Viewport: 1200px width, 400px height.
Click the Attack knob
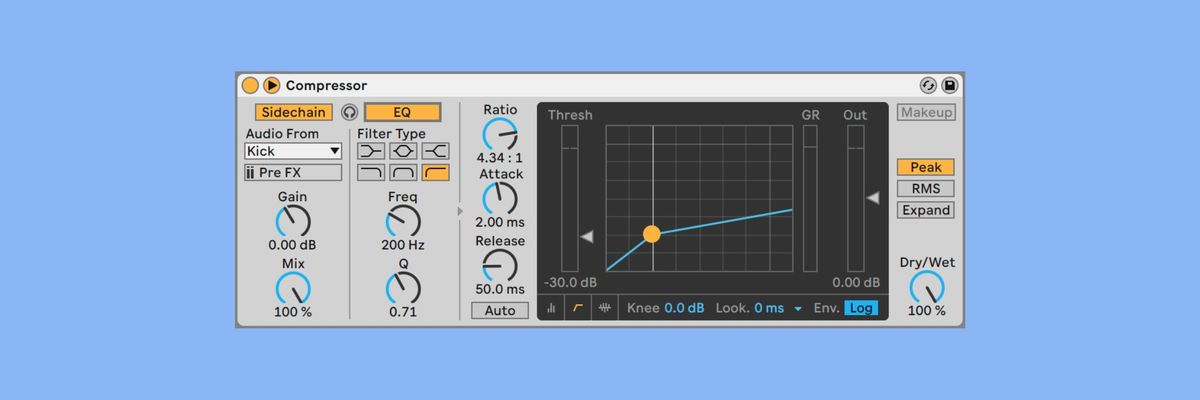pos(500,198)
